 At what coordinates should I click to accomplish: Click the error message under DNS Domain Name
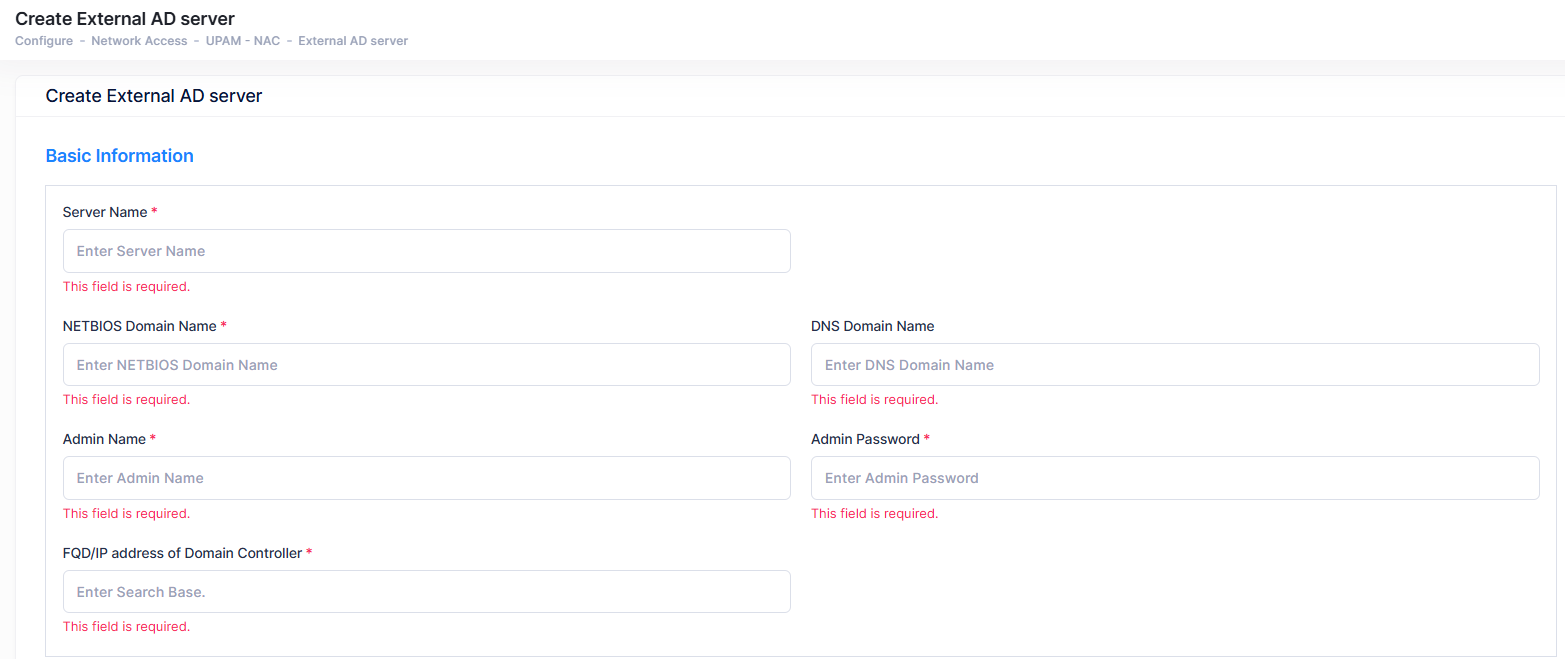tap(874, 399)
